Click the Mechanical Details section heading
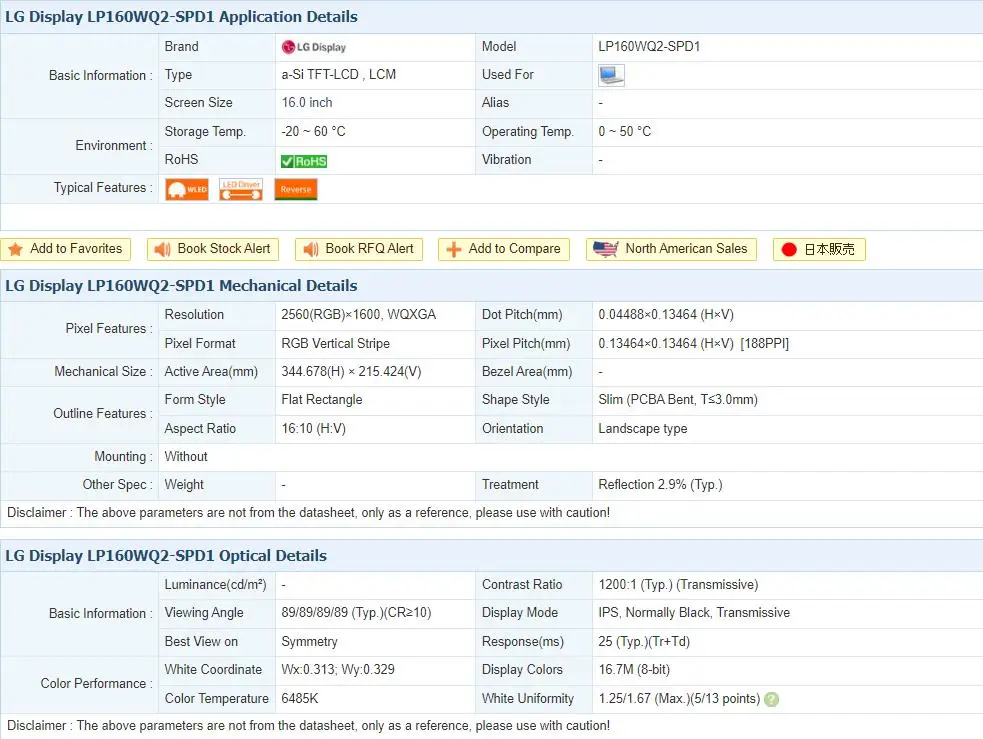This screenshot has width=983, height=739. [x=181, y=286]
